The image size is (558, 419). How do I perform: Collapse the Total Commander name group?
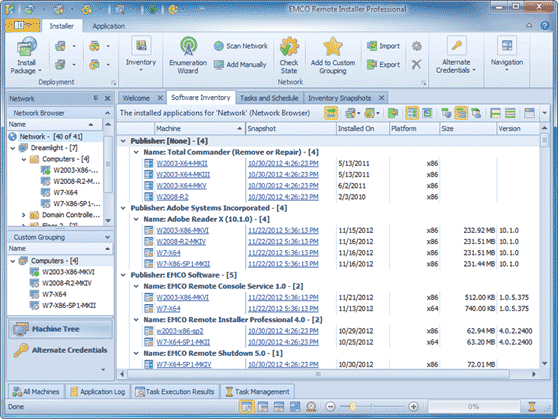click(x=136, y=152)
